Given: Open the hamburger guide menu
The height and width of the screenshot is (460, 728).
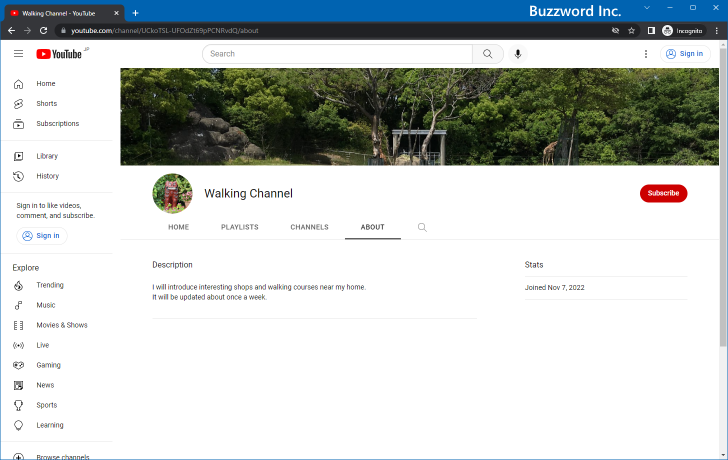Looking at the screenshot, I should 18,54.
